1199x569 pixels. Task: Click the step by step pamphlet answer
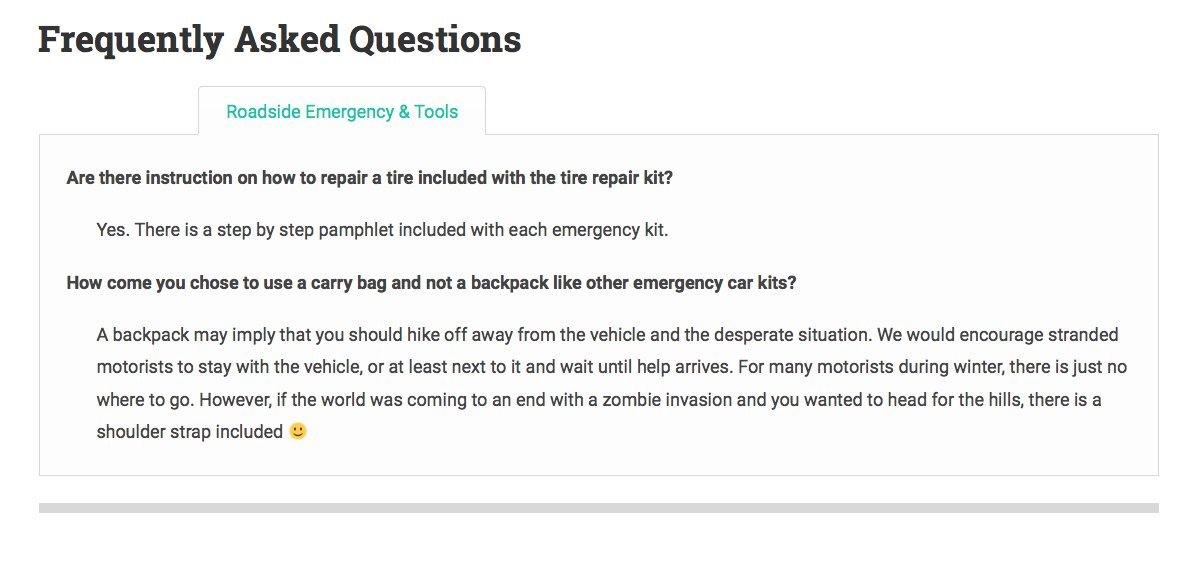point(382,230)
